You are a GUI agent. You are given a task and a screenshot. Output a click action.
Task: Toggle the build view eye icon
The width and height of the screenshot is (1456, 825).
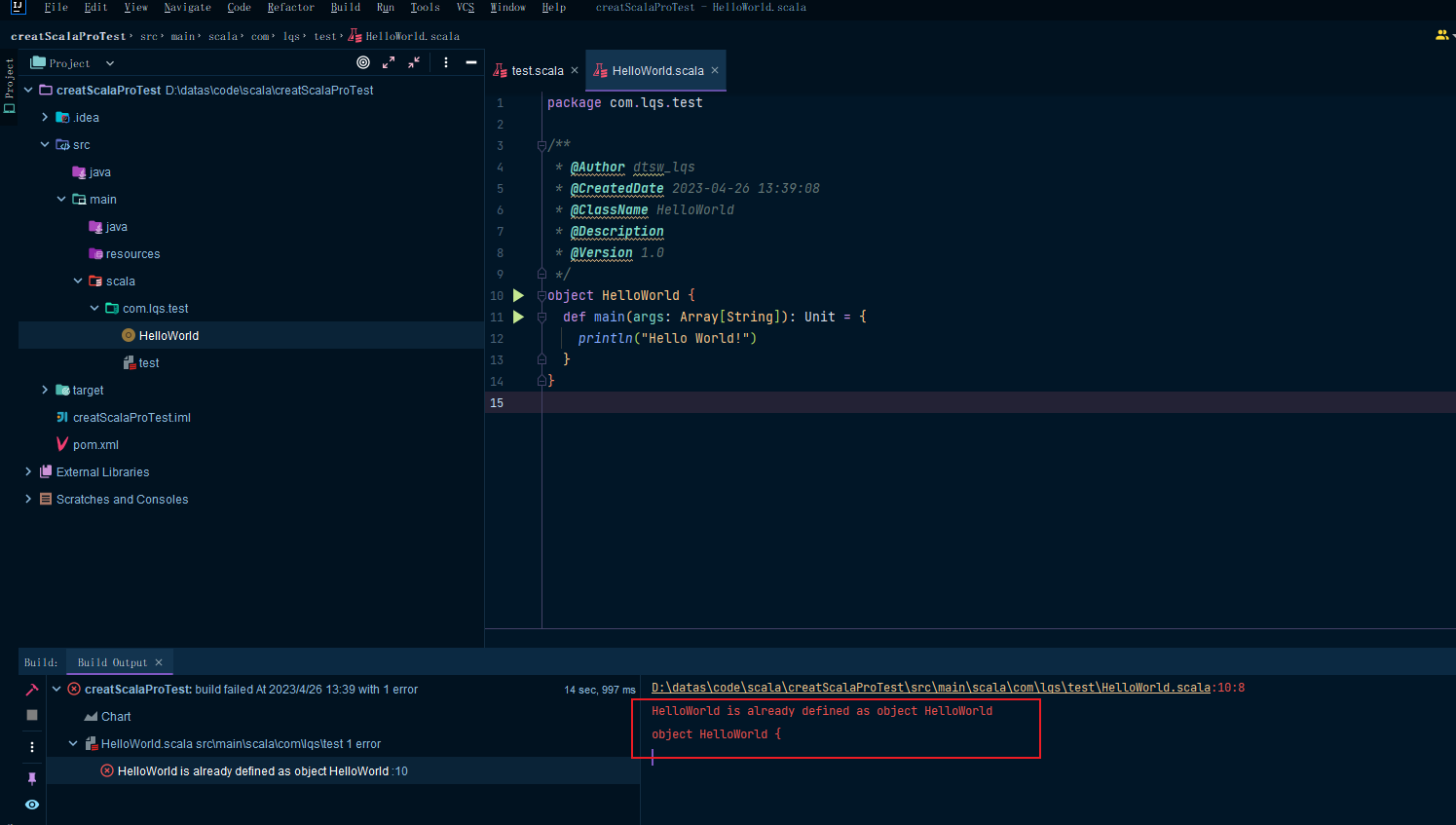[32, 805]
